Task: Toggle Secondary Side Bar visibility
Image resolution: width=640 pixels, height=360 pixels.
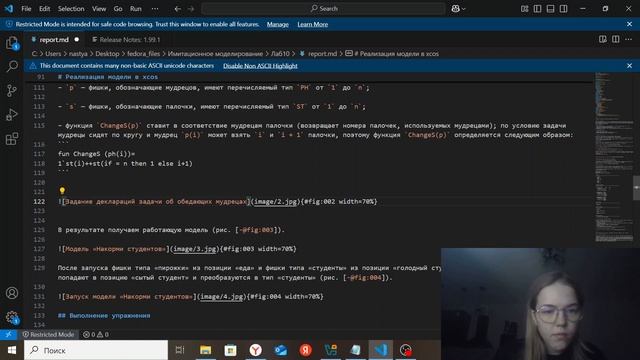Action: tap(564, 9)
